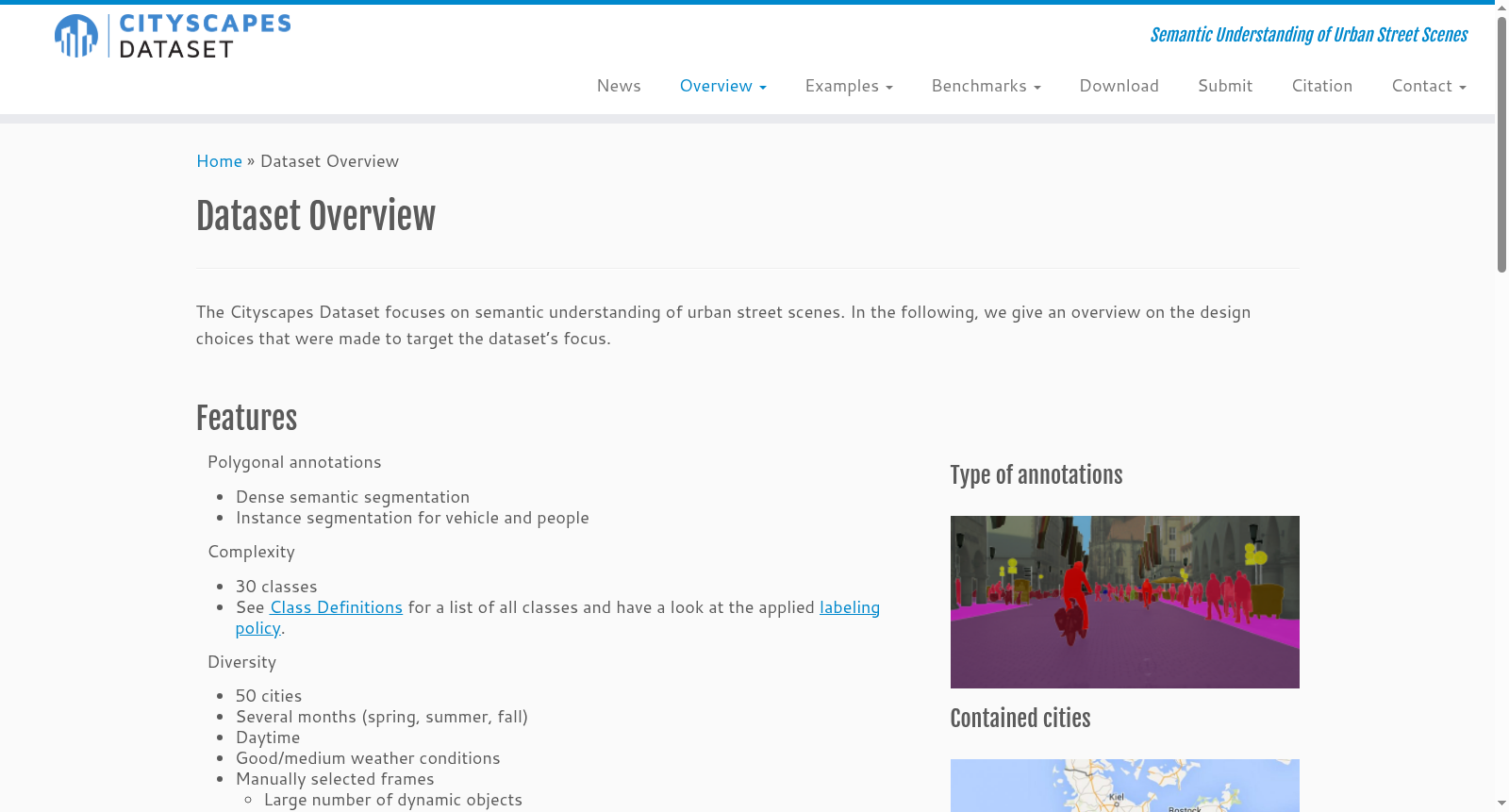Image resolution: width=1509 pixels, height=812 pixels.
Task: Click the 'Contained cities' heading
Action: point(1020,718)
